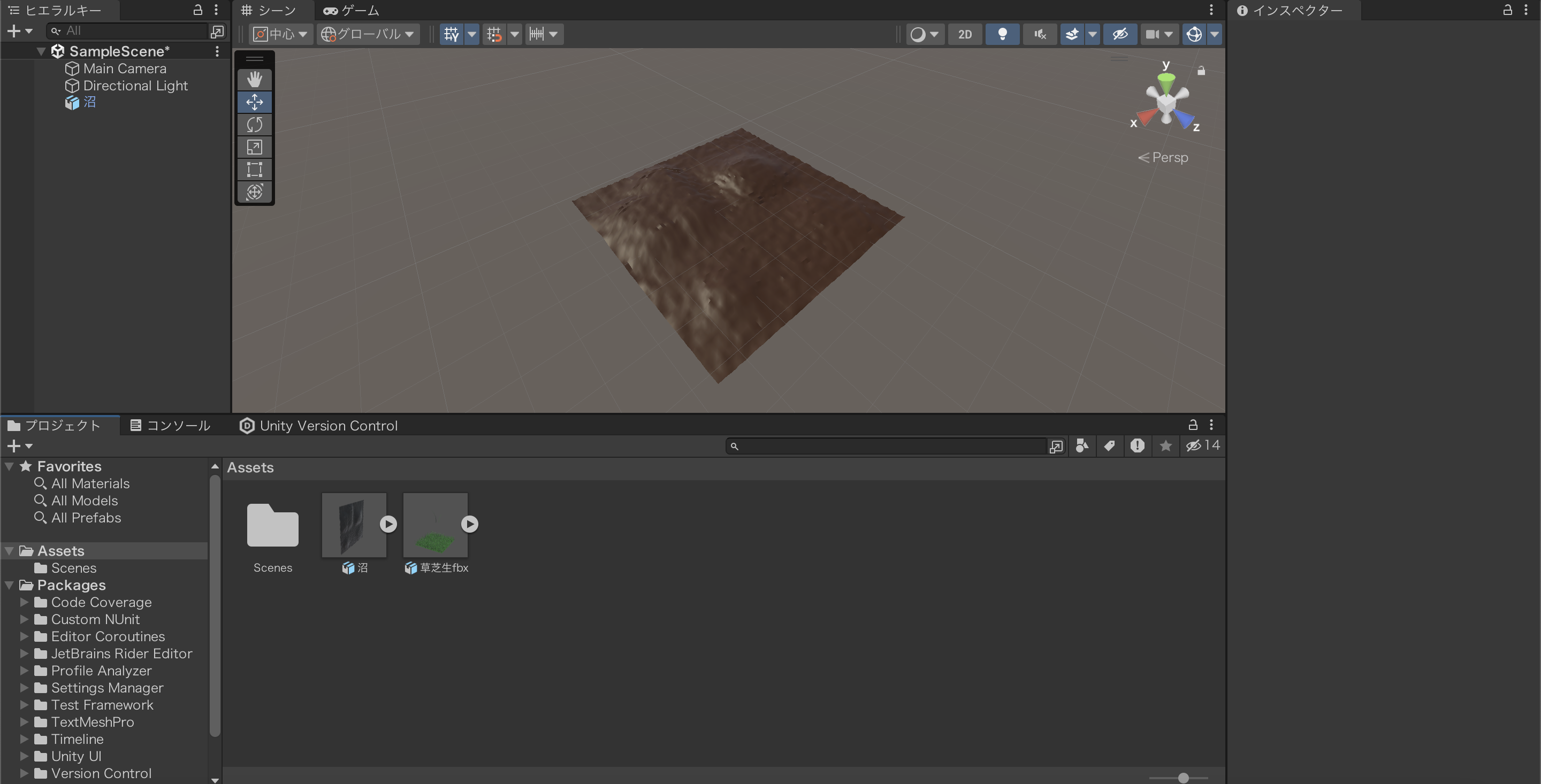Viewport: 1541px width, 784px height.
Task: Expand the Code Coverage package folder
Action: point(24,602)
